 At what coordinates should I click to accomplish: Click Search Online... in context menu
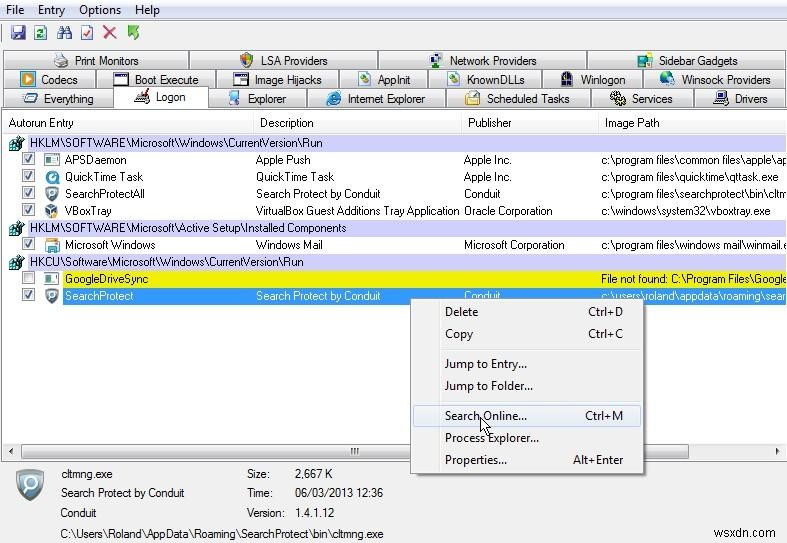coord(527,416)
